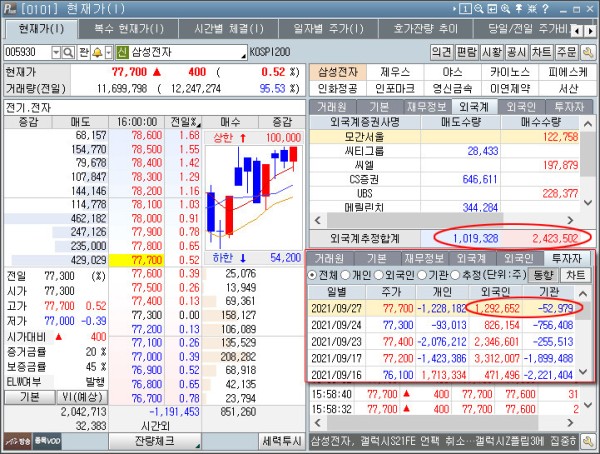Switch to 복수 현재가(I) tab

(x=129, y=29)
